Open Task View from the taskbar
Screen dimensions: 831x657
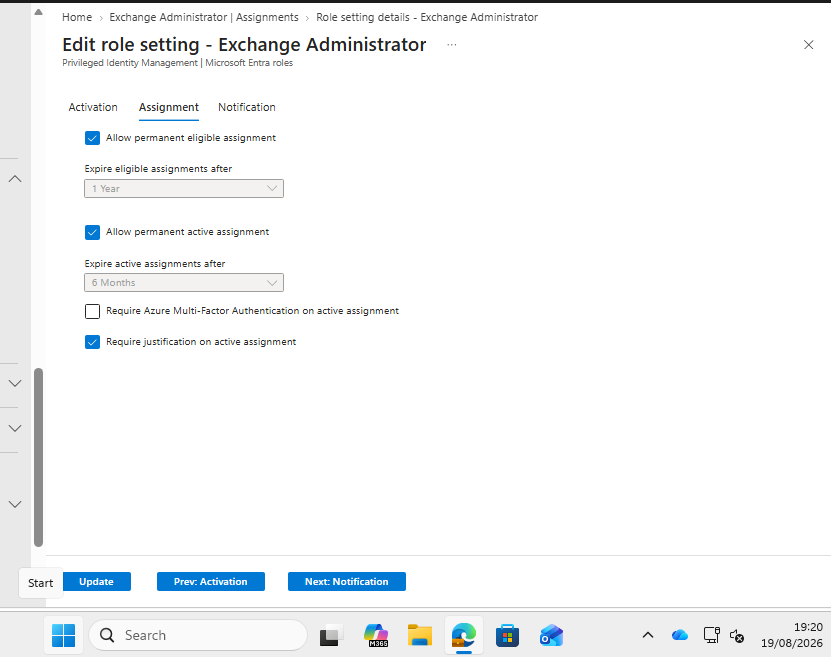[x=332, y=635]
